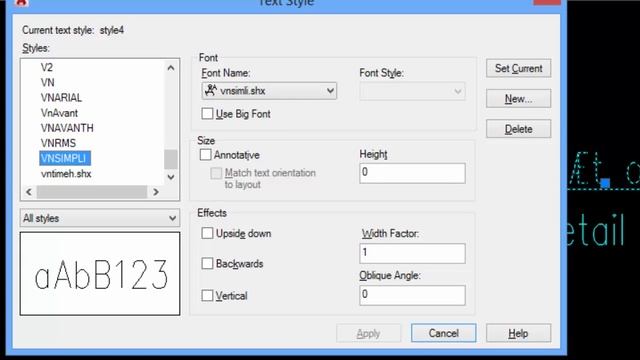Image resolution: width=640 pixels, height=360 pixels.
Task: Select the VN style entry
Action: tap(47, 82)
